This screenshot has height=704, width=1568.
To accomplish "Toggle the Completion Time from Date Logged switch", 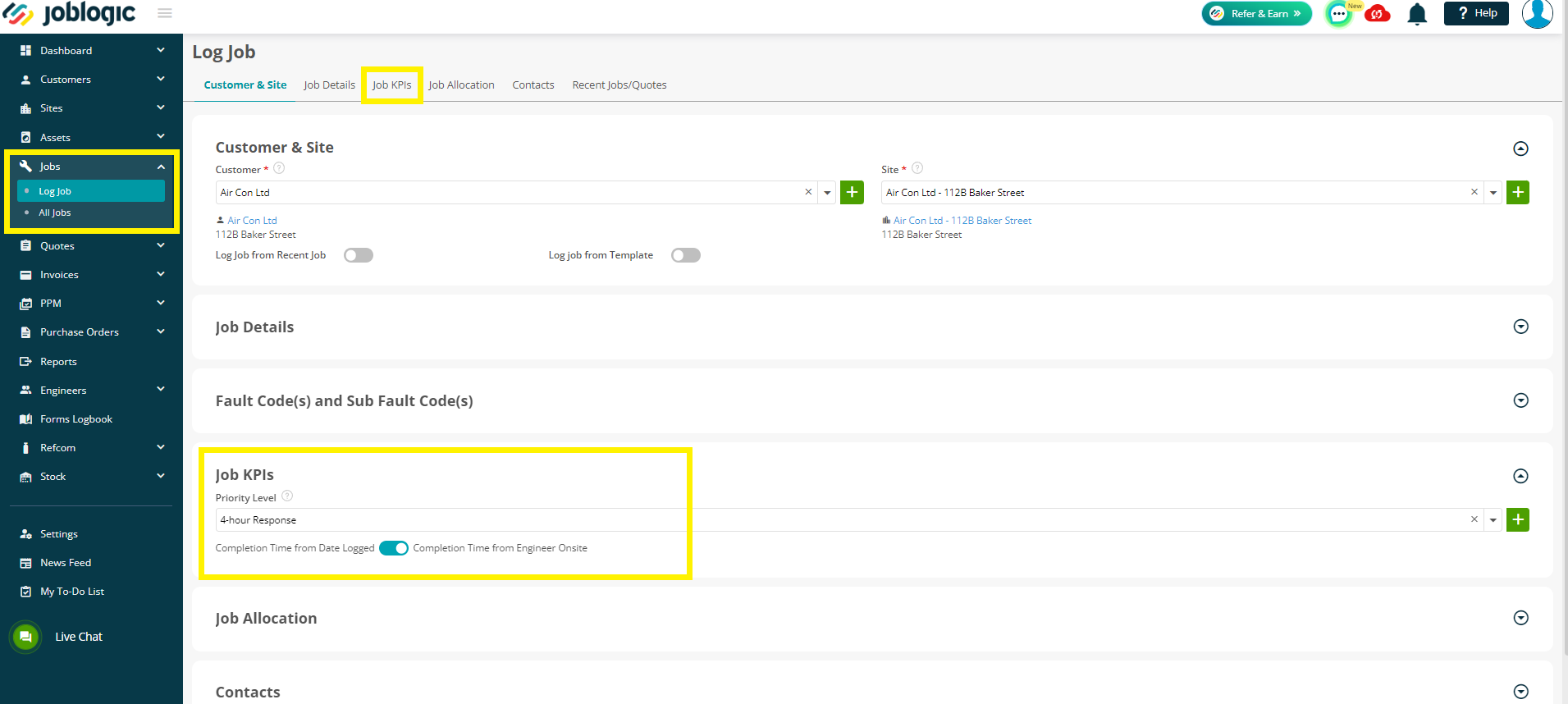I will click(x=394, y=548).
